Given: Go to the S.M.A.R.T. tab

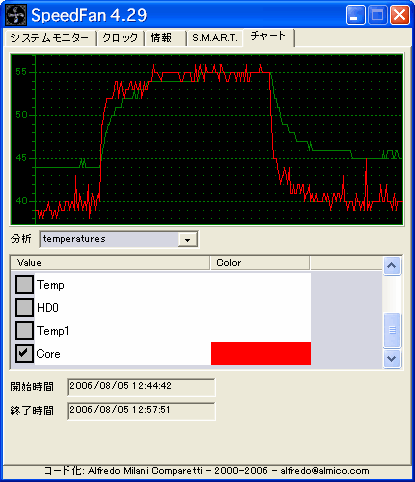Looking at the screenshot, I should pyautogui.click(x=215, y=38).
